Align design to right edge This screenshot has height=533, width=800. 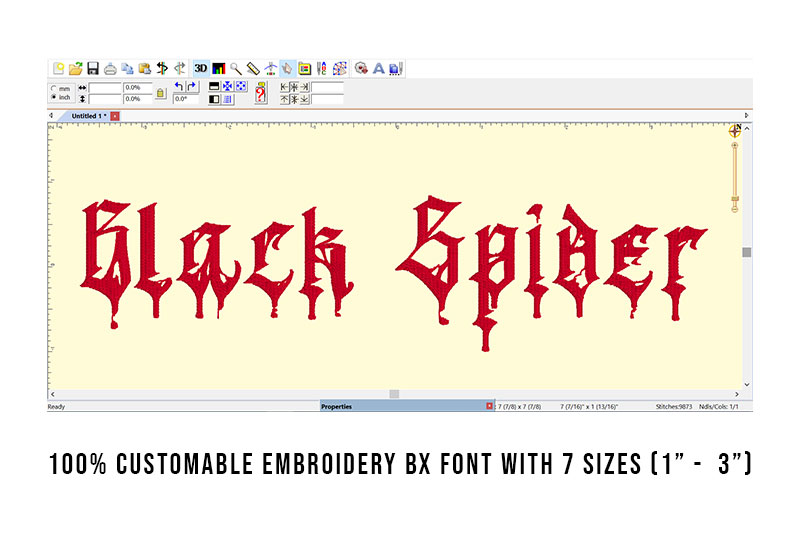tap(305, 87)
